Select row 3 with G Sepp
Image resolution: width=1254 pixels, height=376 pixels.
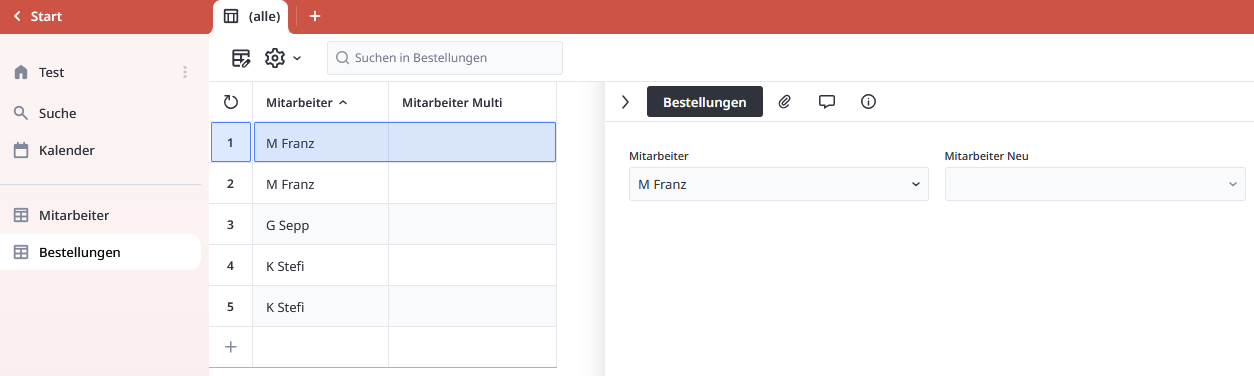coord(383,225)
